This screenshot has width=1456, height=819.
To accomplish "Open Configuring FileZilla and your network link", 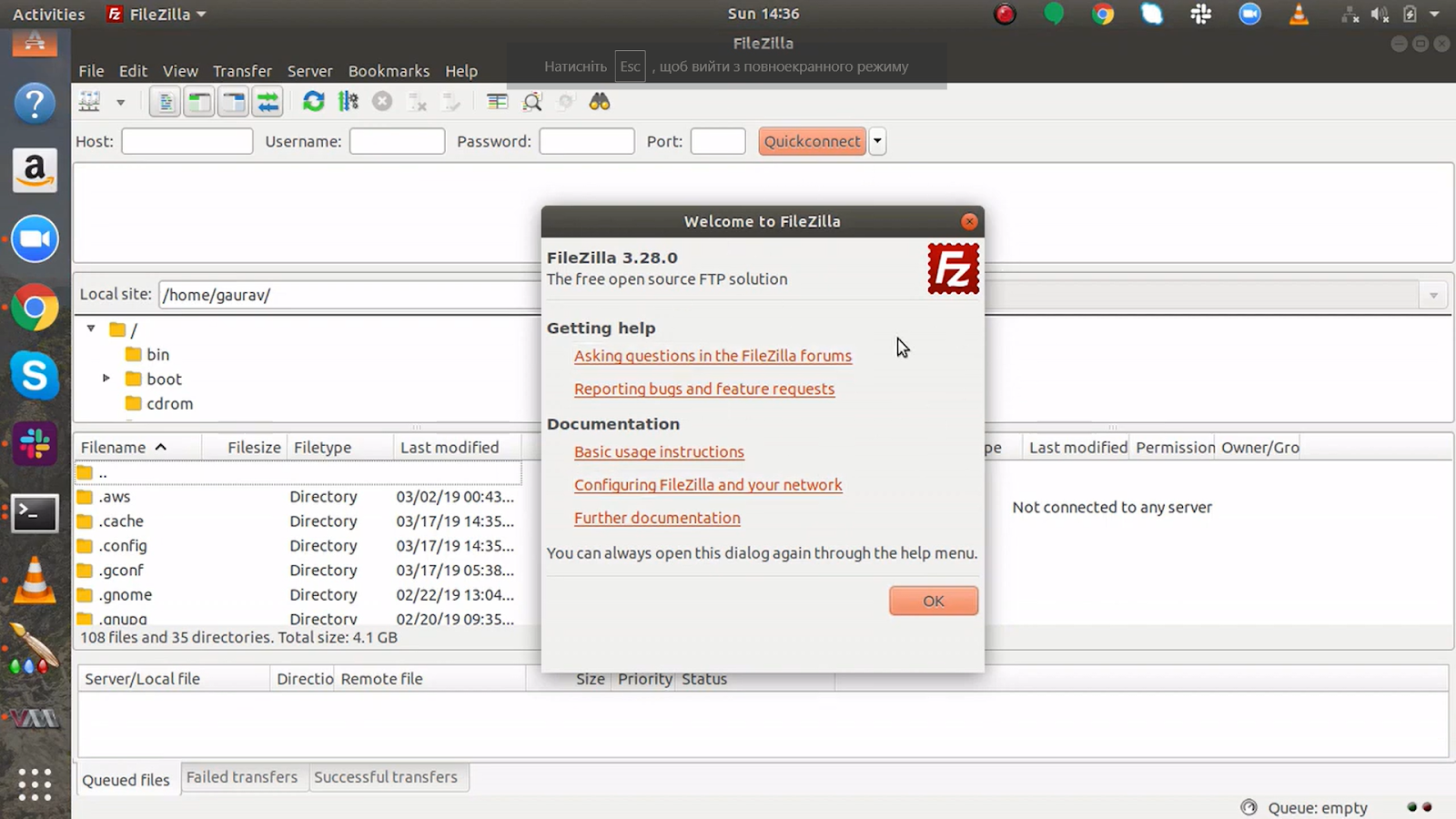I will click(708, 485).
